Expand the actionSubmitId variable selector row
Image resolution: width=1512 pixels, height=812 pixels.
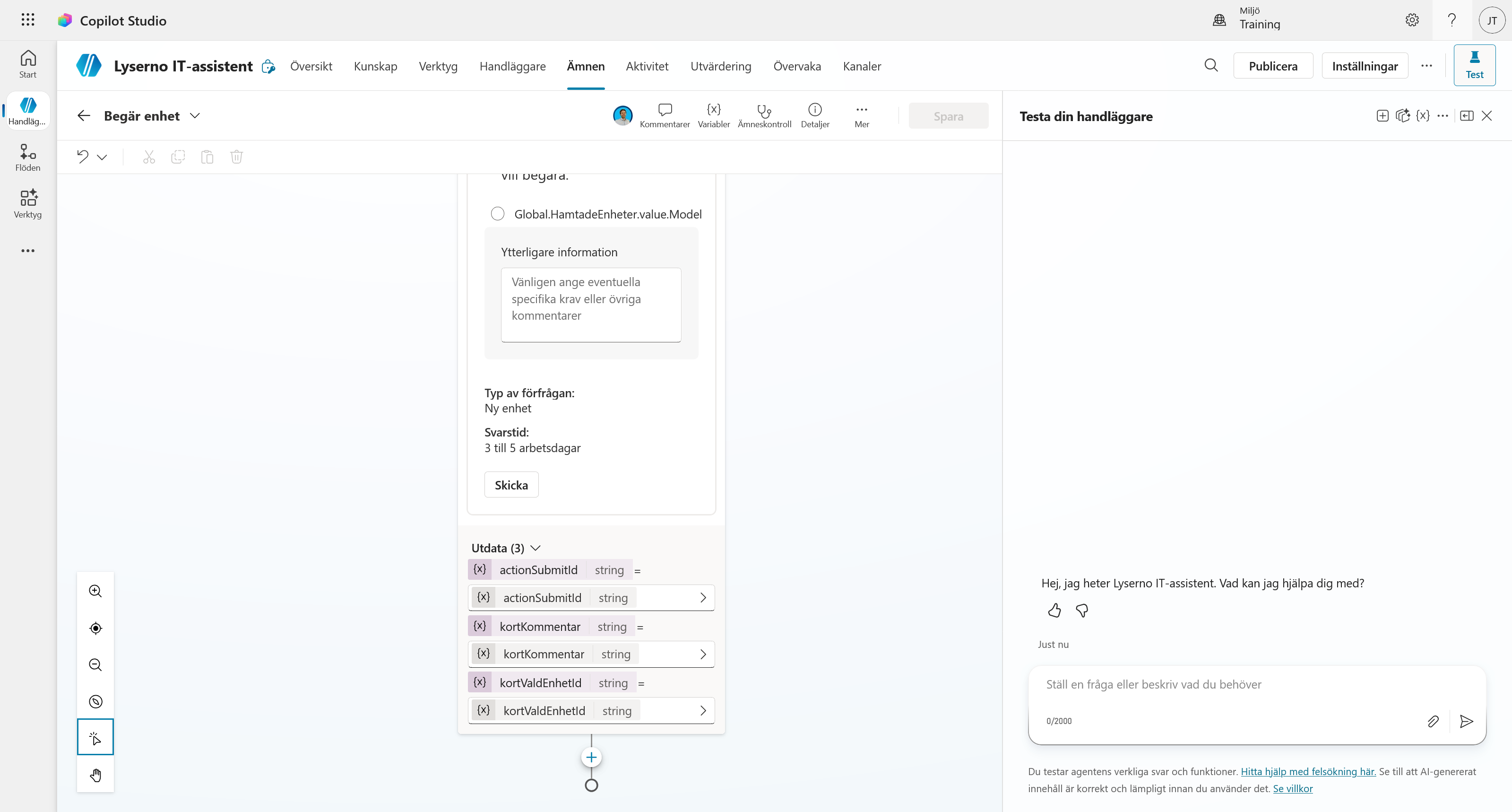(591, 598)
